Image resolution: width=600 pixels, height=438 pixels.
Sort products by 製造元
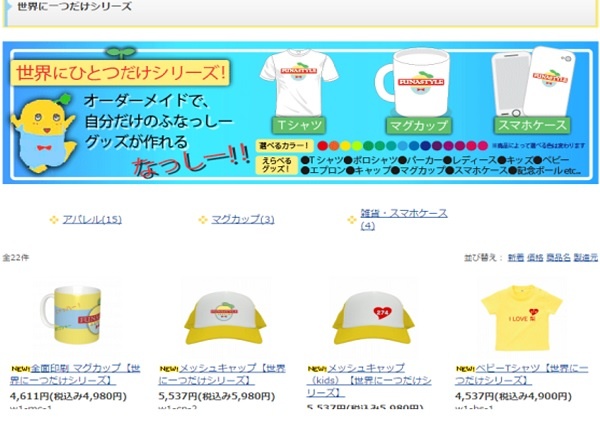585,257
